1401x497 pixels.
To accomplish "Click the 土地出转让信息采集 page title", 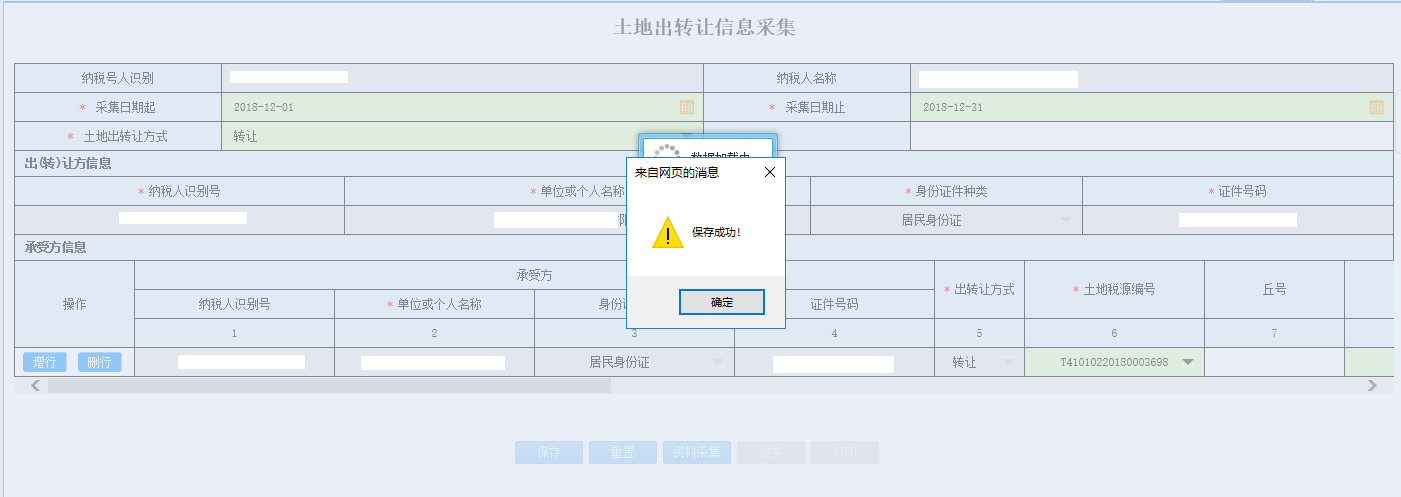I will pyautogui.click(x=704, y=28).
